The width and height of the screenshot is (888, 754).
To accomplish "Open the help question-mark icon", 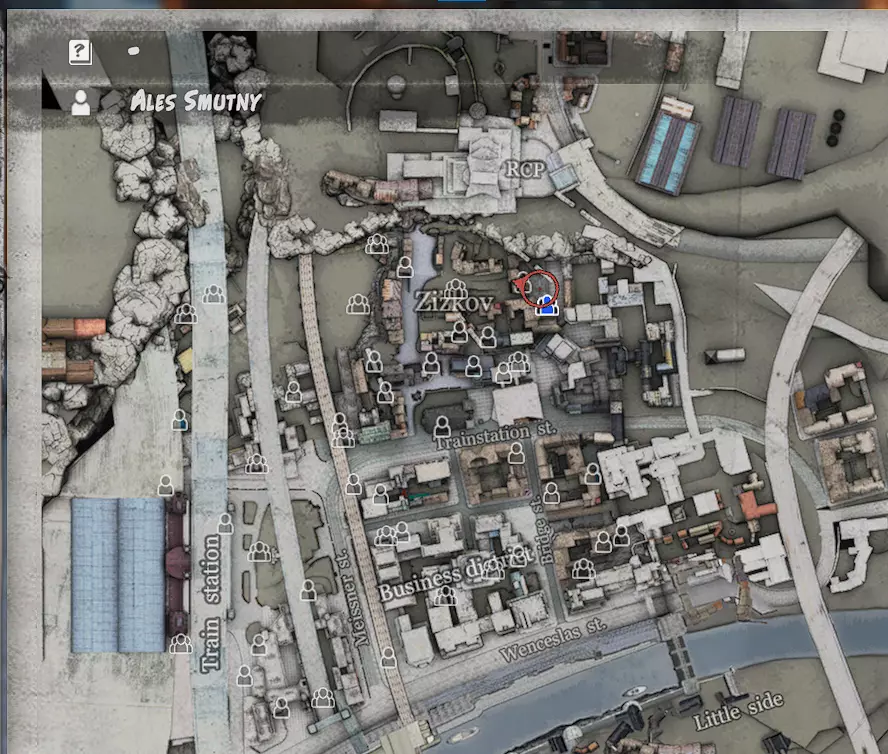I will point(80,52).
